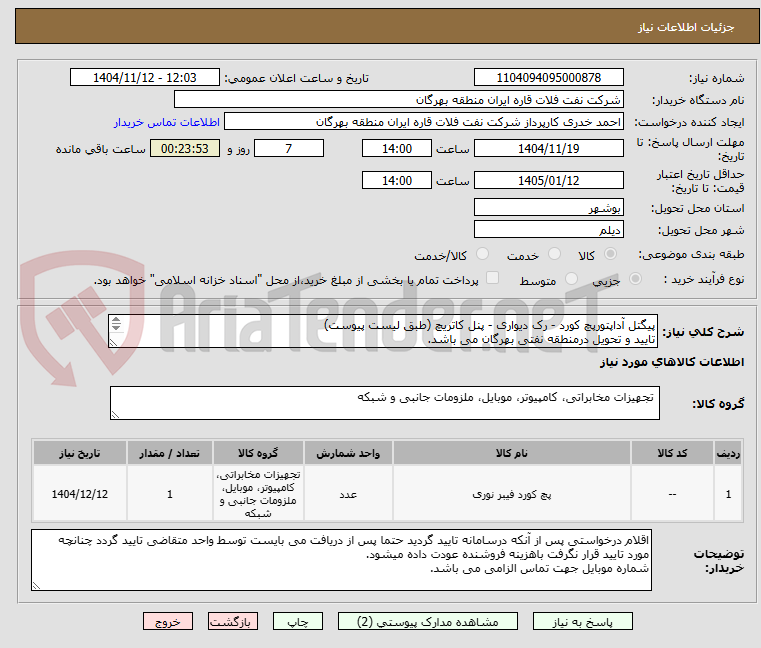The image size is (761, 648).
Task: Click the پاسخ به نیاز button
Action: (x=582, y=621)
